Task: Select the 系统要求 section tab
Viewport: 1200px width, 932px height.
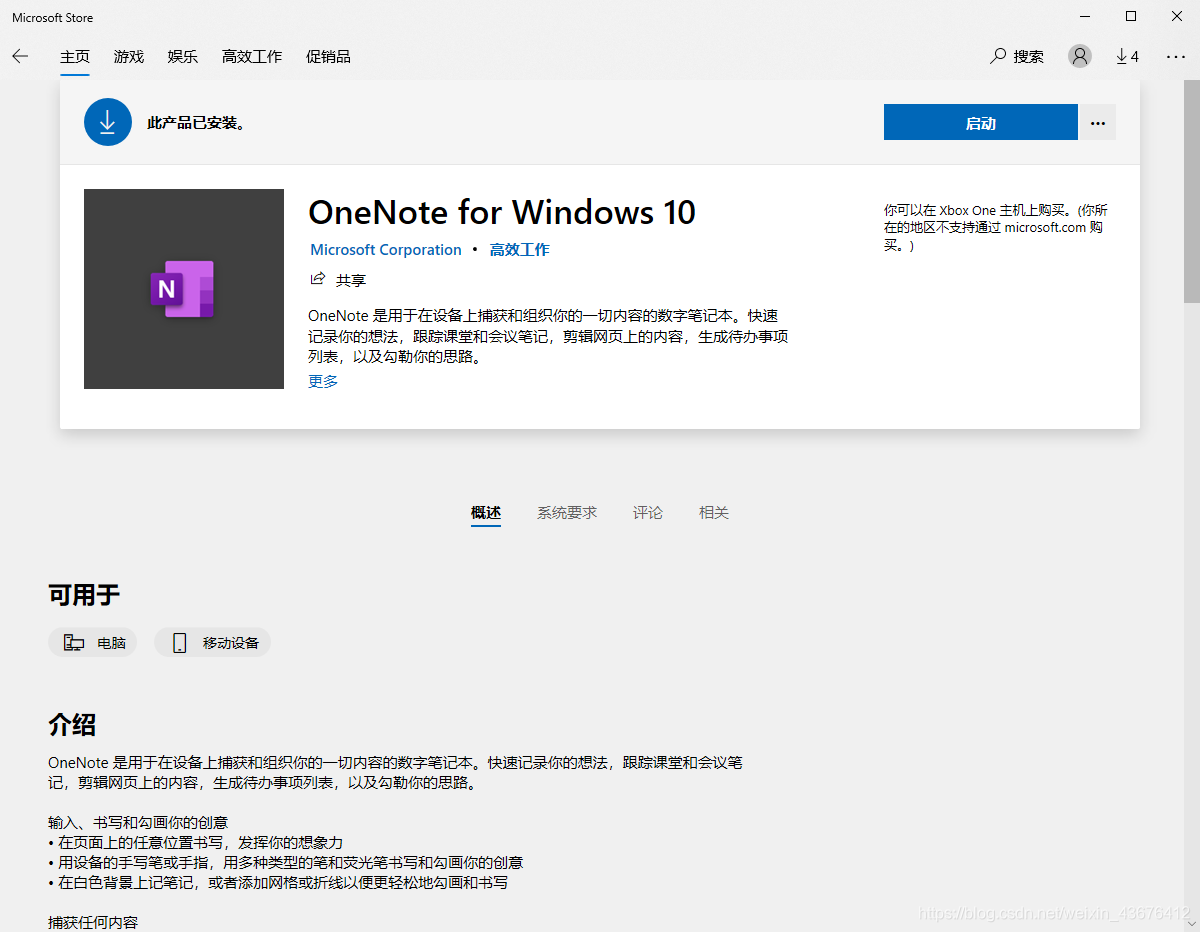Action: click(567, 512)
